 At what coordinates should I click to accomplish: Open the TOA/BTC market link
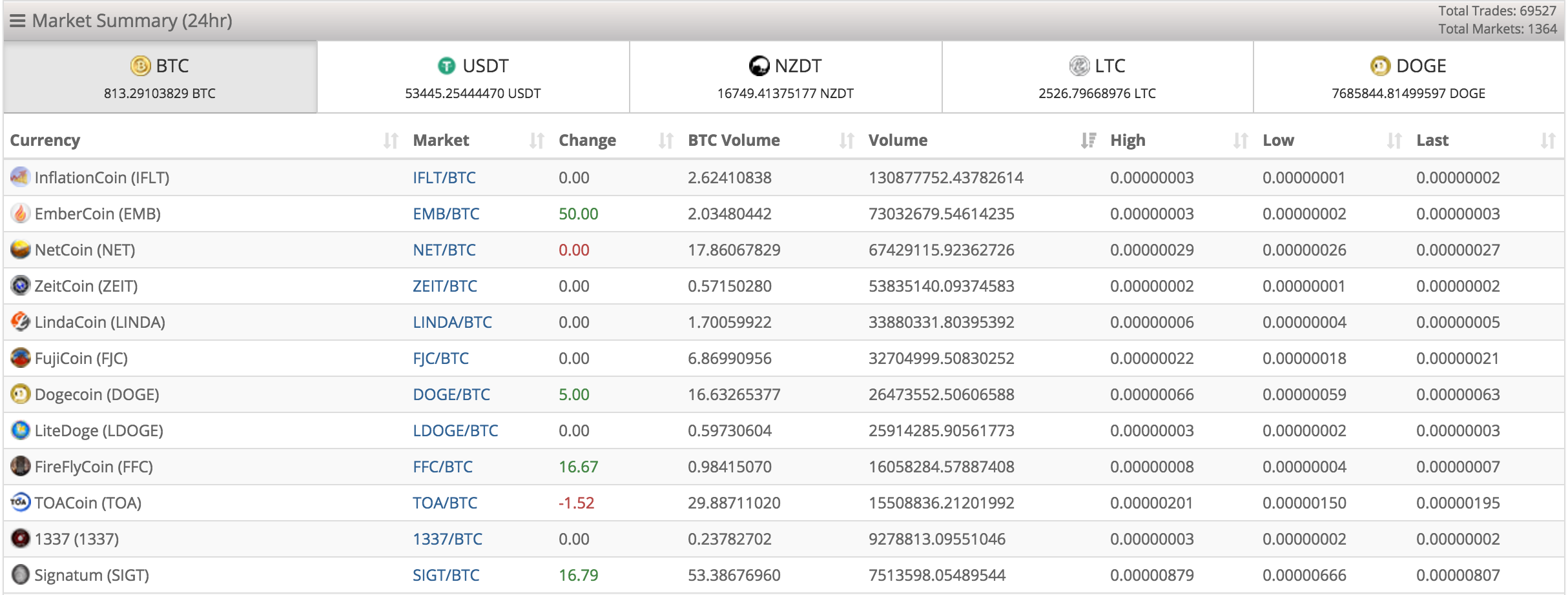pos(445,503)
